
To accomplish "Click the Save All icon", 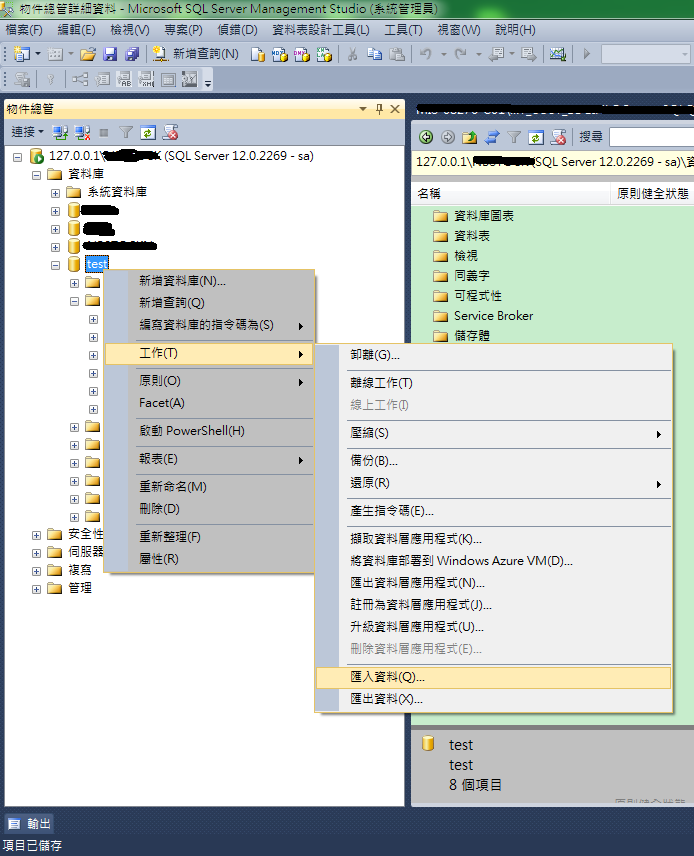I will click(x=132, y=54).
